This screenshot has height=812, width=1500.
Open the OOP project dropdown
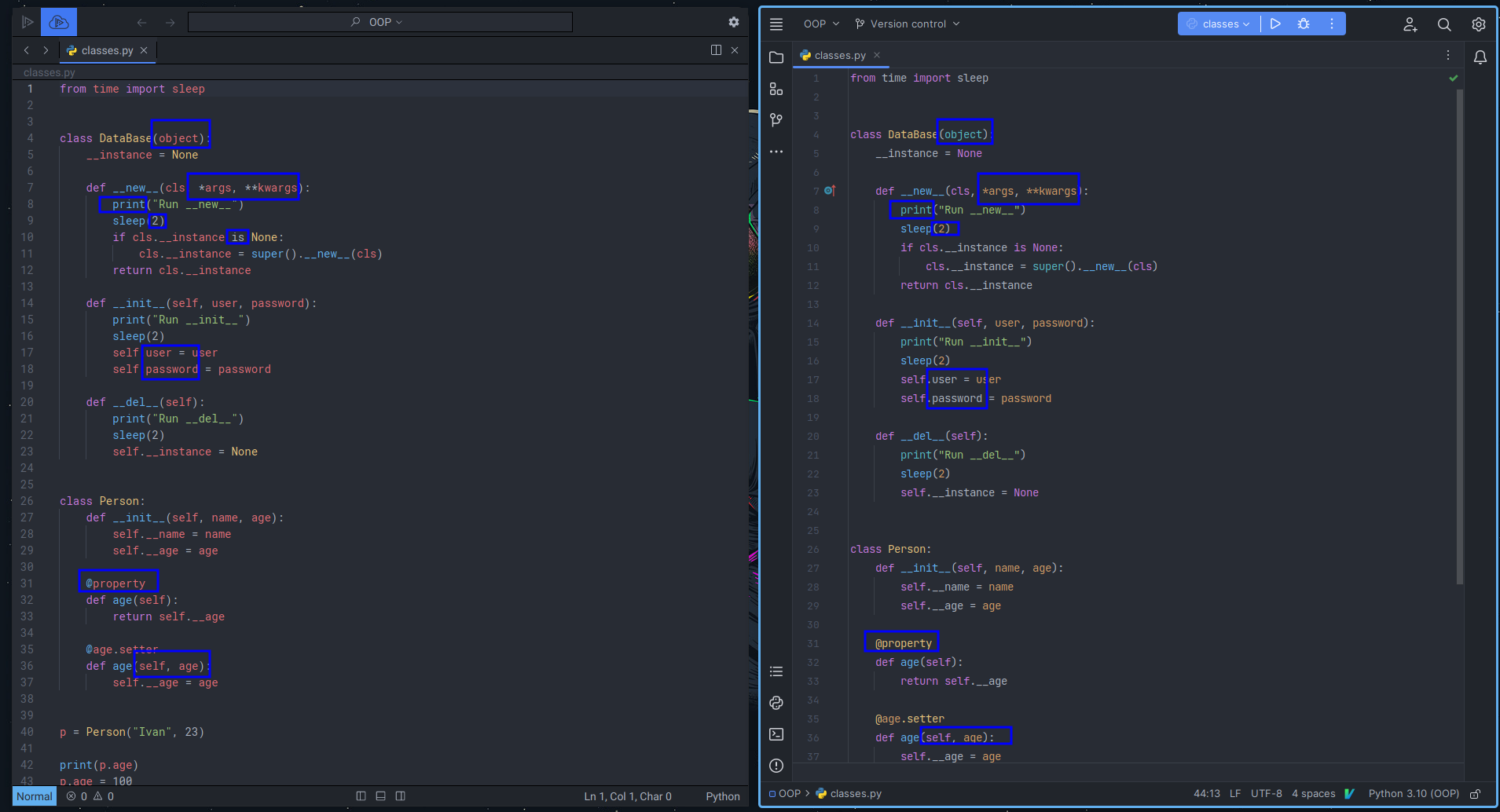820,24
